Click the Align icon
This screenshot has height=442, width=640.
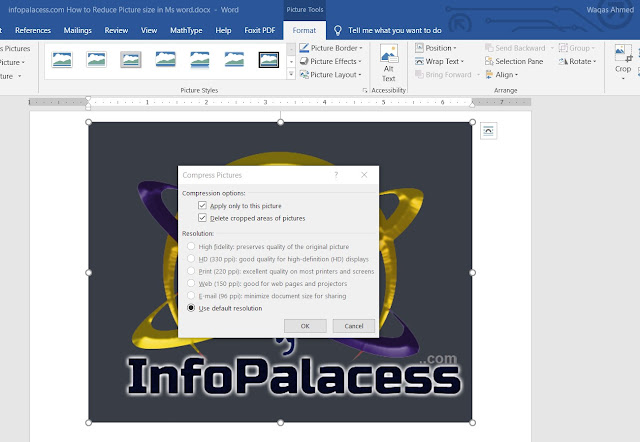coord(489,75)
